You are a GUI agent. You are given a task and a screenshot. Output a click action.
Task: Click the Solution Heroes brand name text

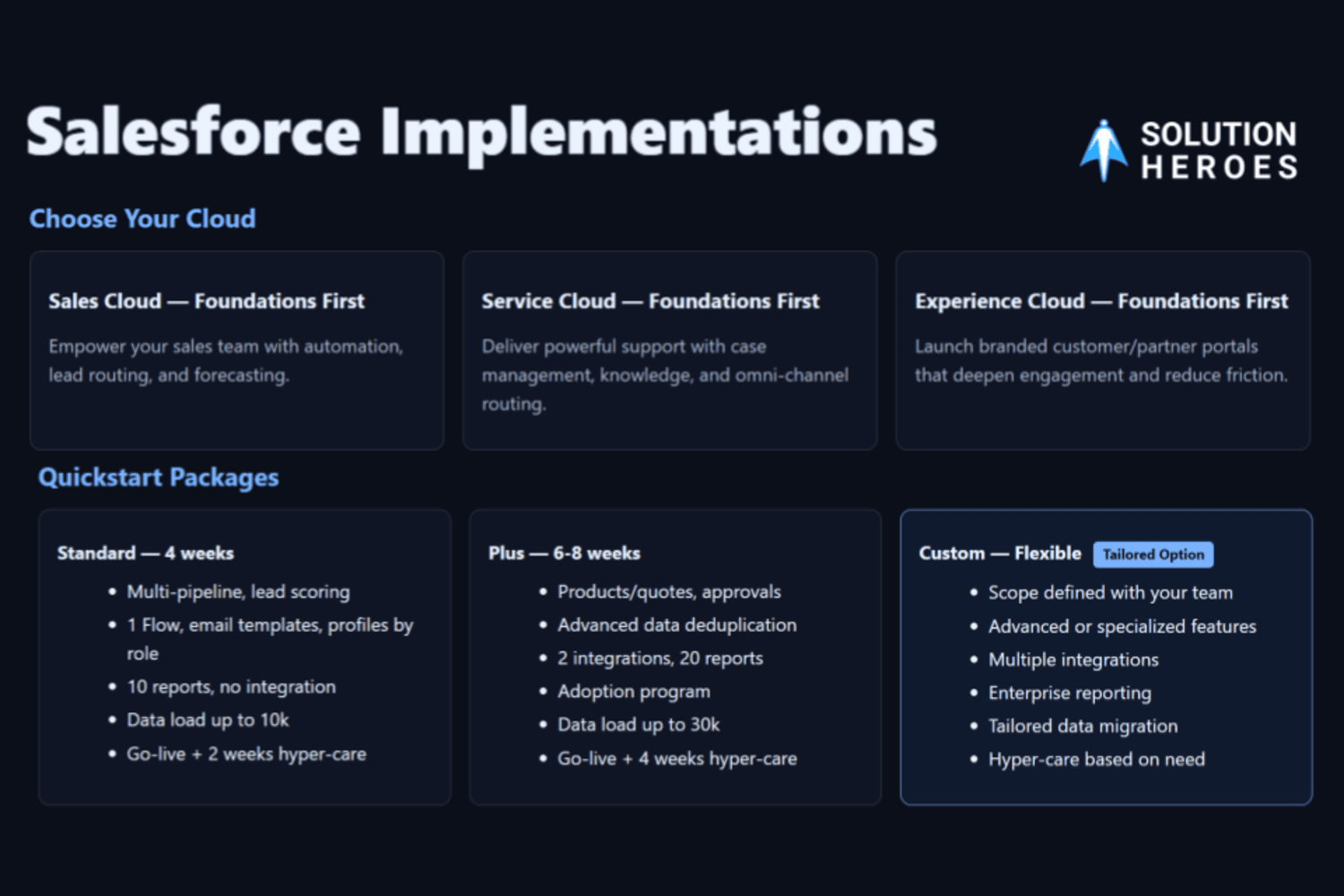(x=1219, y=151)
